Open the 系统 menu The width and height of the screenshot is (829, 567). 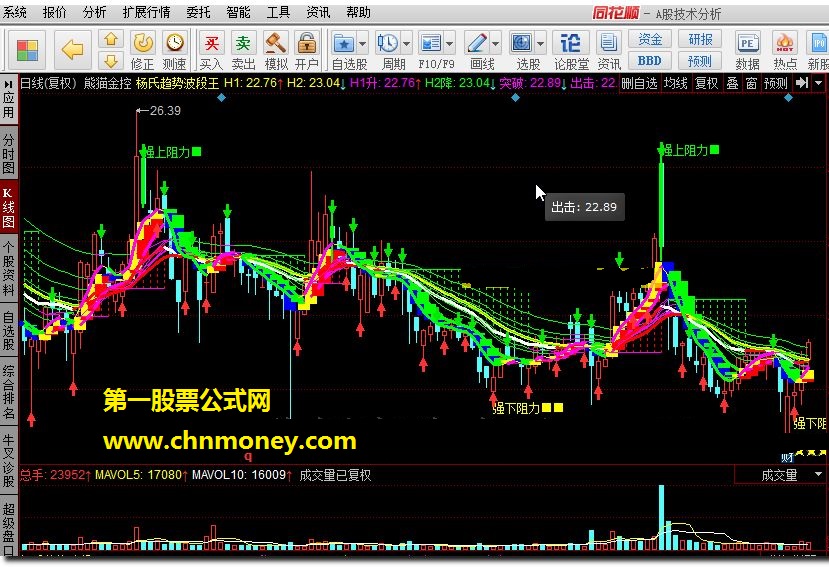[14, 12]
